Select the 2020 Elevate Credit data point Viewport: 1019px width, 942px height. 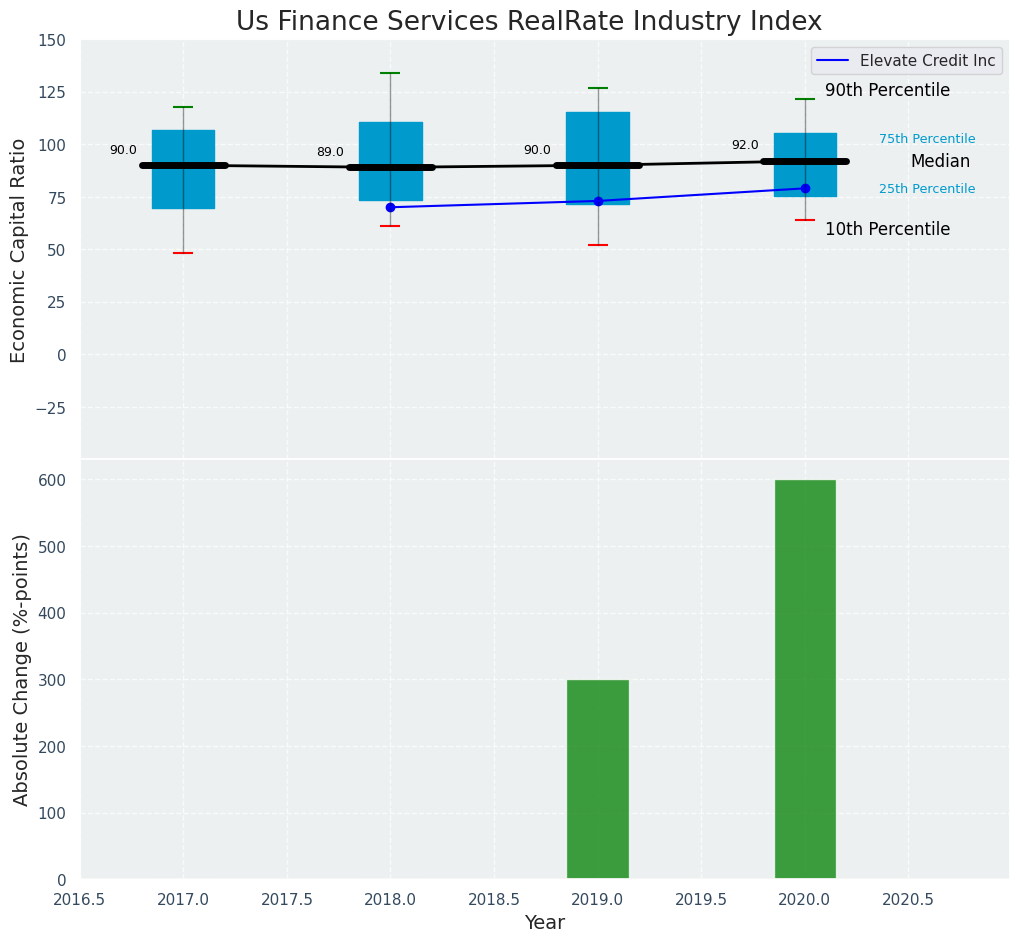point(805,188)
